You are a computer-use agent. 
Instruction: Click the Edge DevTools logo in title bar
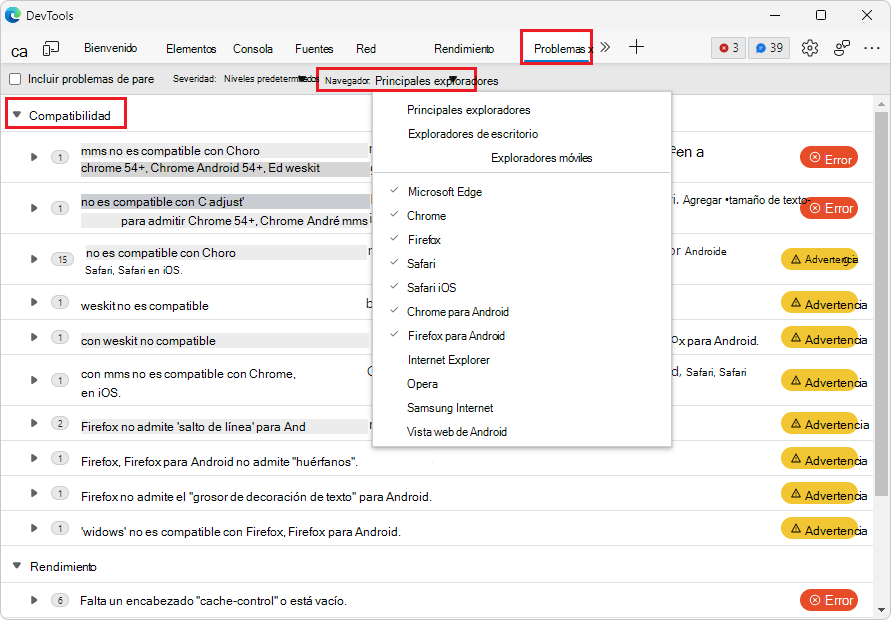click(13, 15)
